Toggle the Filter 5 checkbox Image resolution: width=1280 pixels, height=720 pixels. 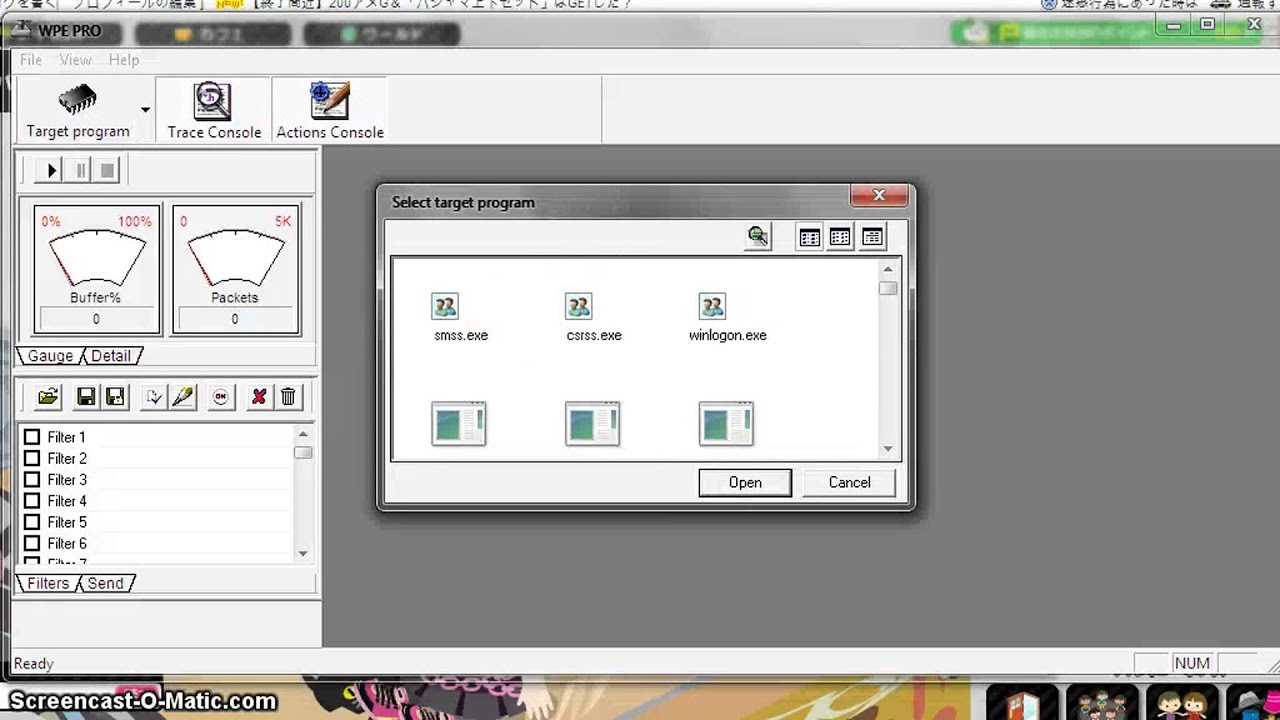click(32, 522)
